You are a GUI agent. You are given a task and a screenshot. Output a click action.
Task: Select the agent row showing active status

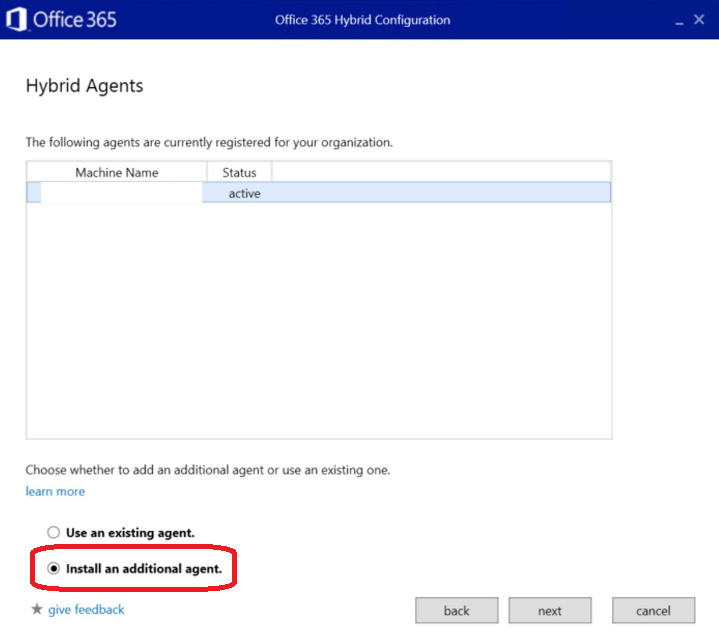[400, 193]
